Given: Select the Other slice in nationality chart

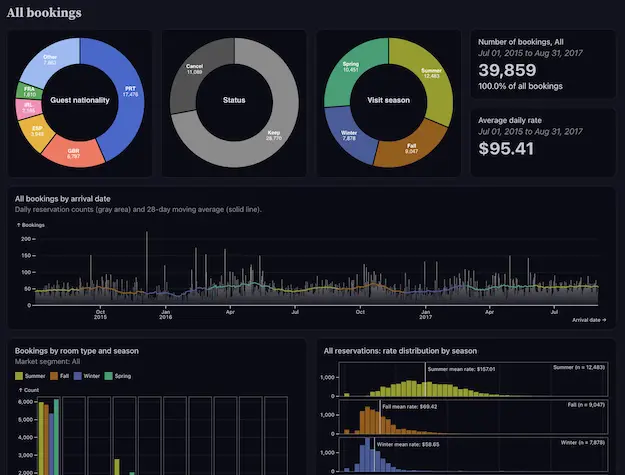Looking at the screenshot, I should [52, 58].
